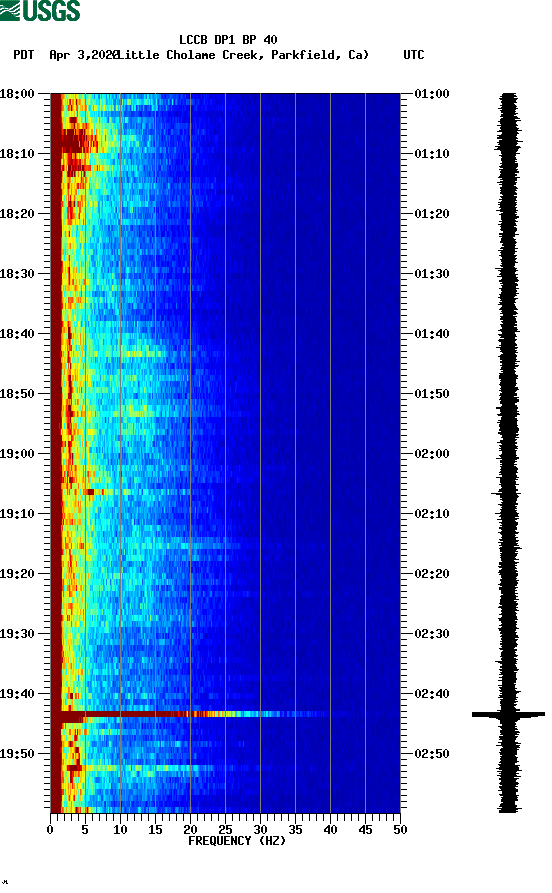Viewport: 552px width, 893px height.
Task: Click the 01:30 UTC time label
Action: coord(432,273)
